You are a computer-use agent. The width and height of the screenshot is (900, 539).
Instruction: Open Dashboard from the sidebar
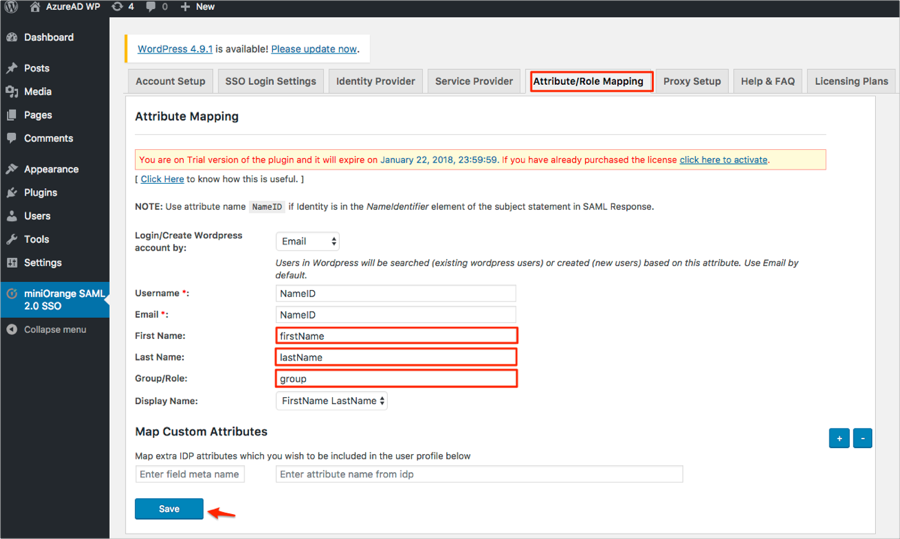(x=48, y=38)
